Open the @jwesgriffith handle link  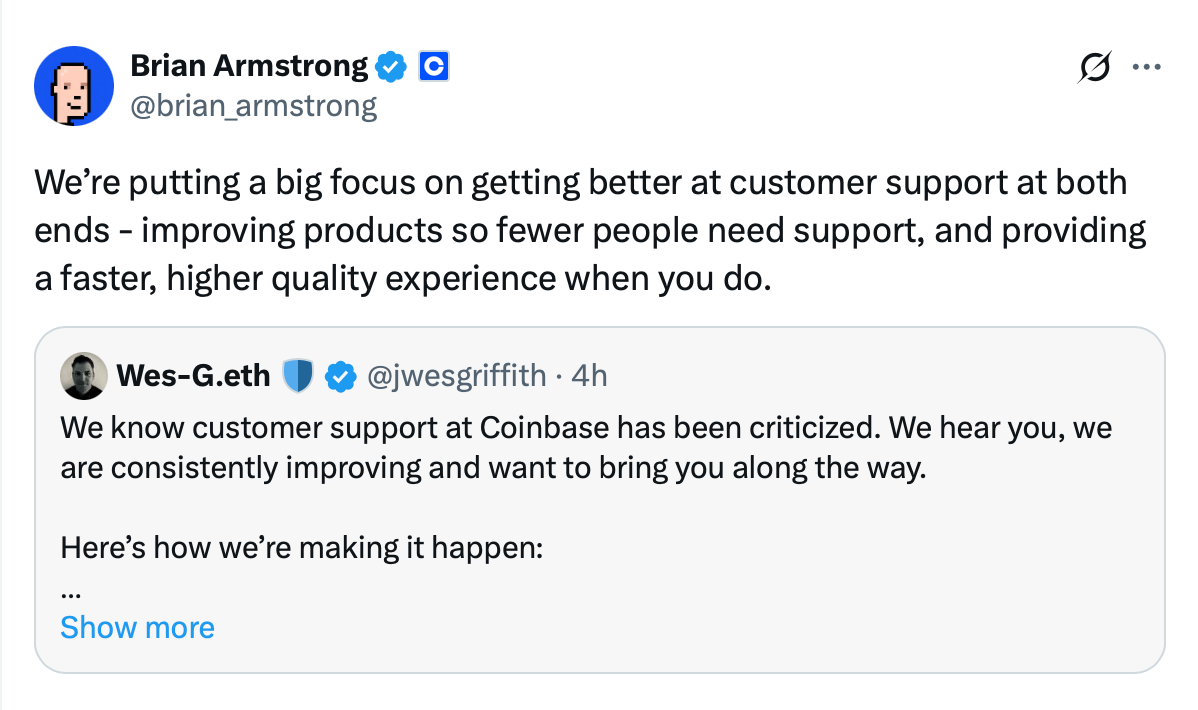(x=457, y=376)
